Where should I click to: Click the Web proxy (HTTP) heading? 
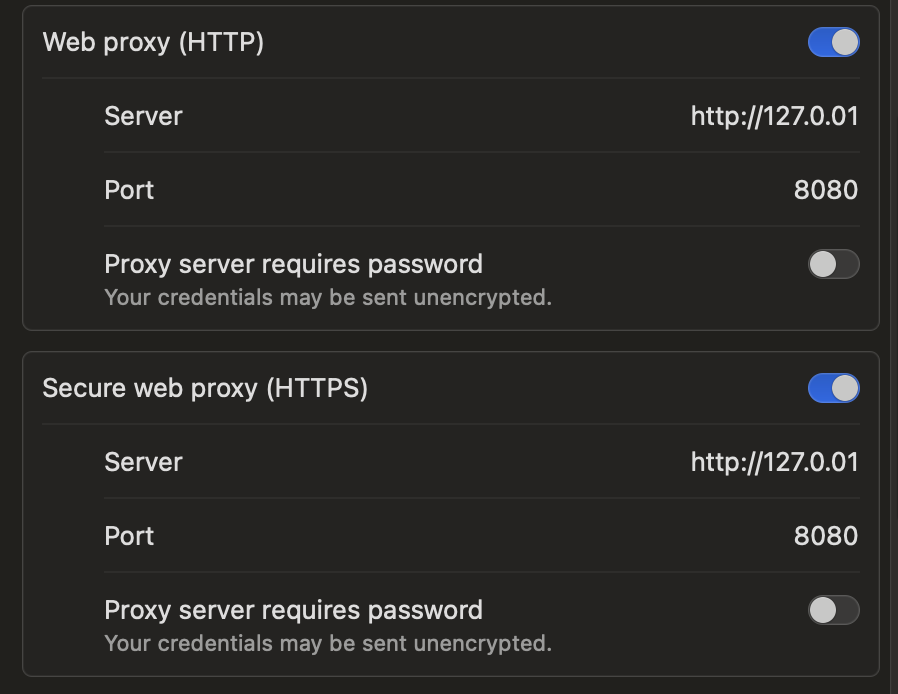153,42
